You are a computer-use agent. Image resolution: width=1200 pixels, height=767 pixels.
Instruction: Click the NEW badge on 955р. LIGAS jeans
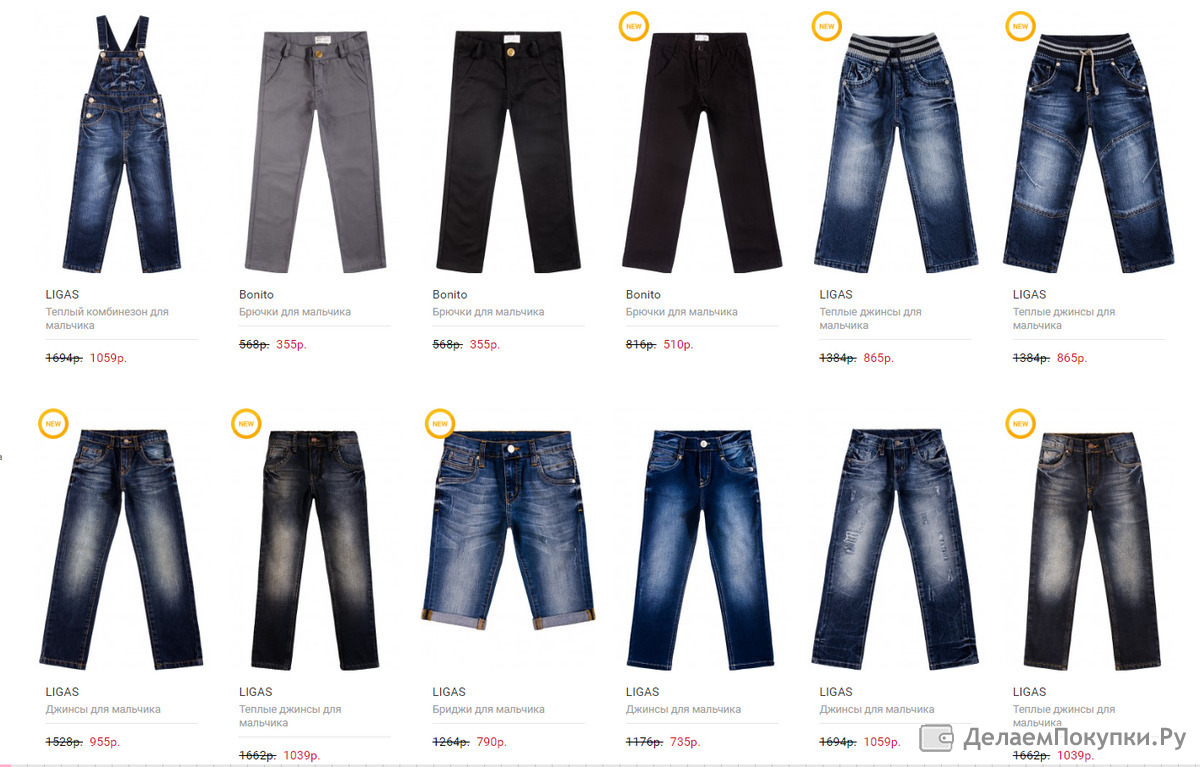pyautogui.click(x=52, y=424)
